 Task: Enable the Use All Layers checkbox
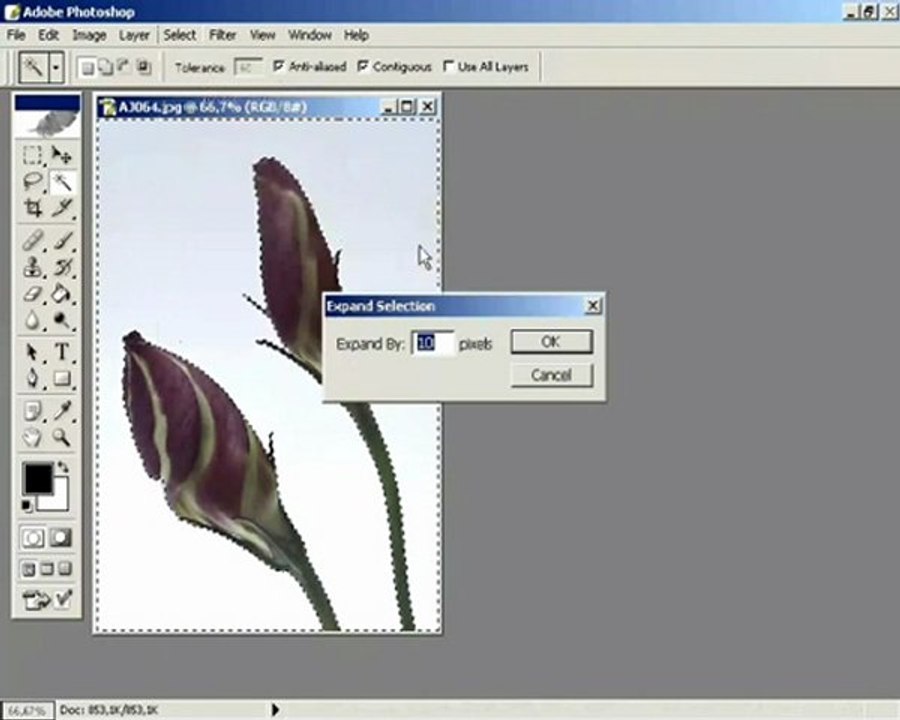448,66
